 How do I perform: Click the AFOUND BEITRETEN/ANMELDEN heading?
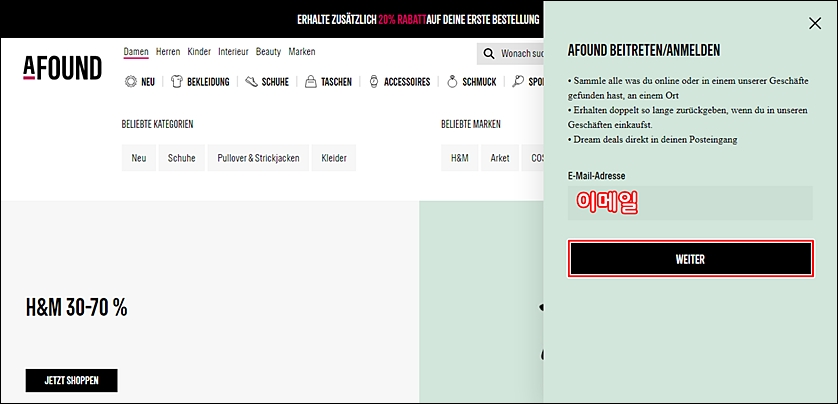(x=644, y=51)
